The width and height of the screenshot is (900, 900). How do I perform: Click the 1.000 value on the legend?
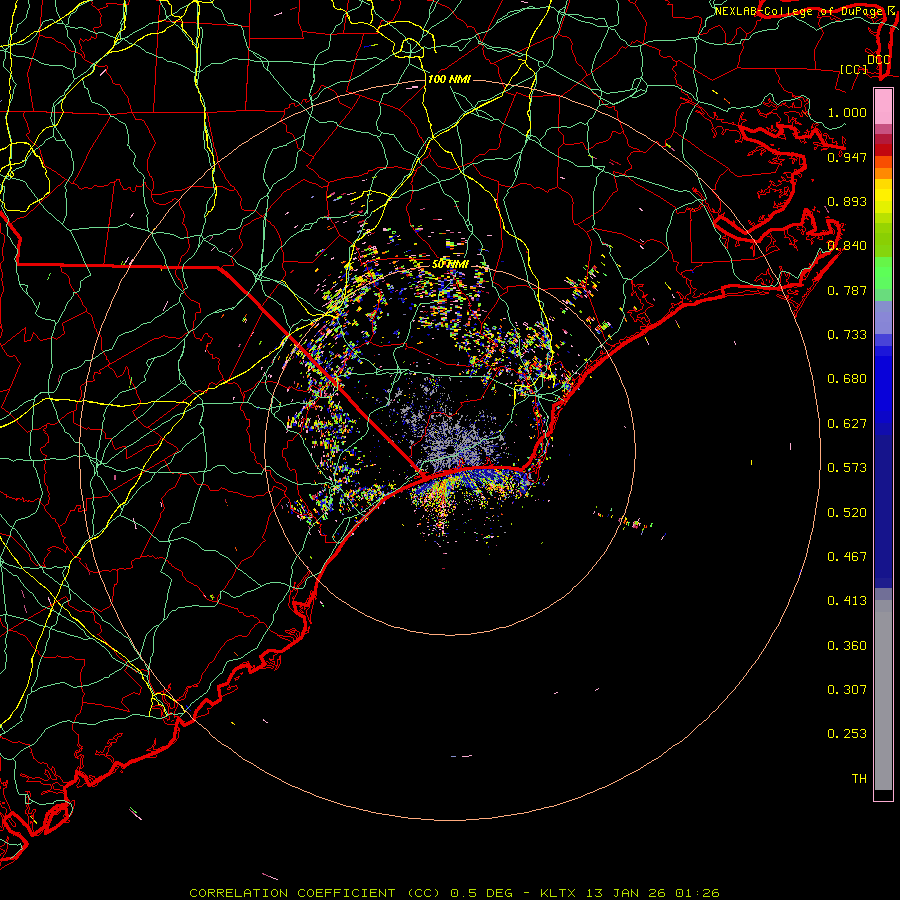pyautogui.click(x=847, y=112)
